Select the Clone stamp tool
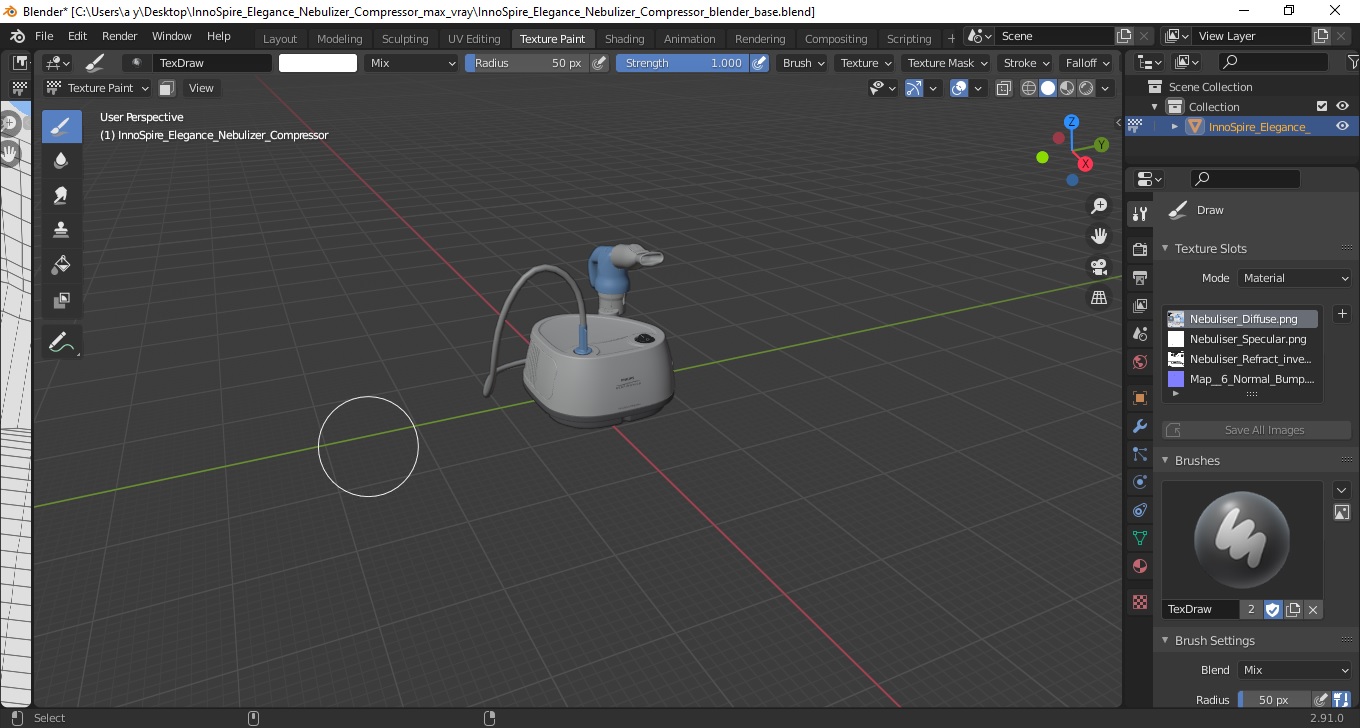The image size is (1360, 728). 61,230
